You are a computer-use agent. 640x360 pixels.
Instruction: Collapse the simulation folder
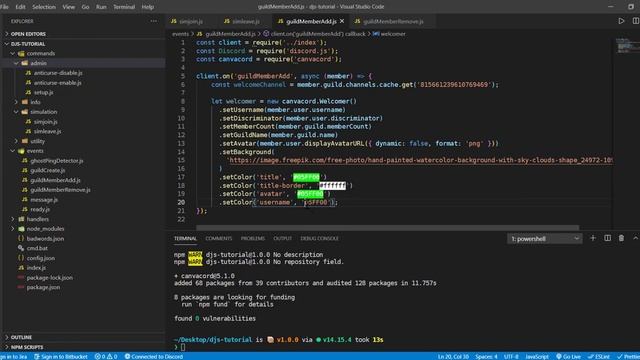point(43,112)
